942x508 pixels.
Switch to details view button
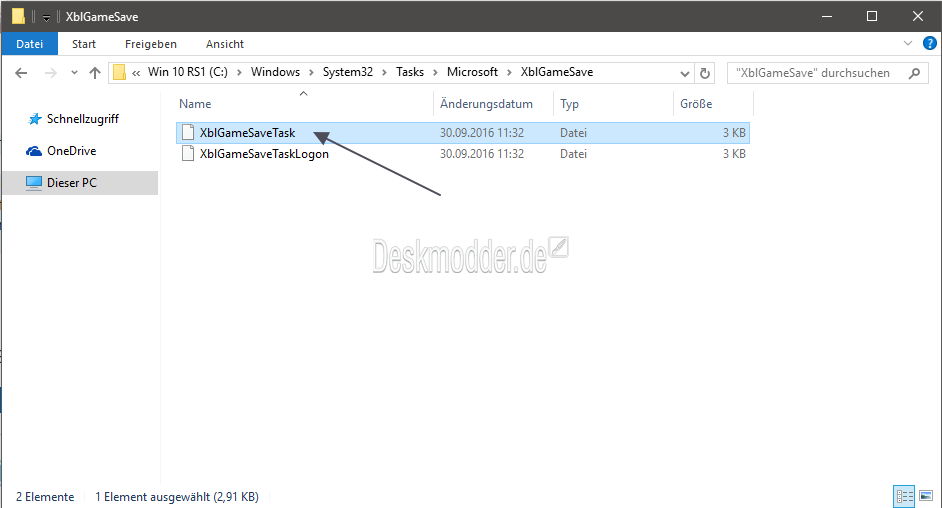[904, 496]
